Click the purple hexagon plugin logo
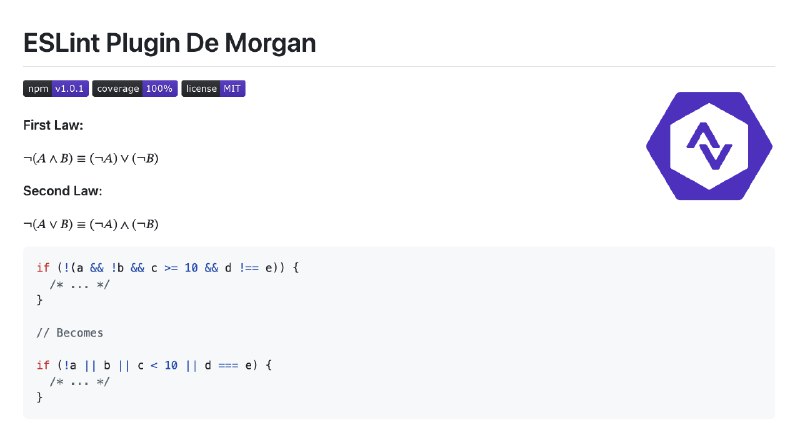 (x=709, y=146)
